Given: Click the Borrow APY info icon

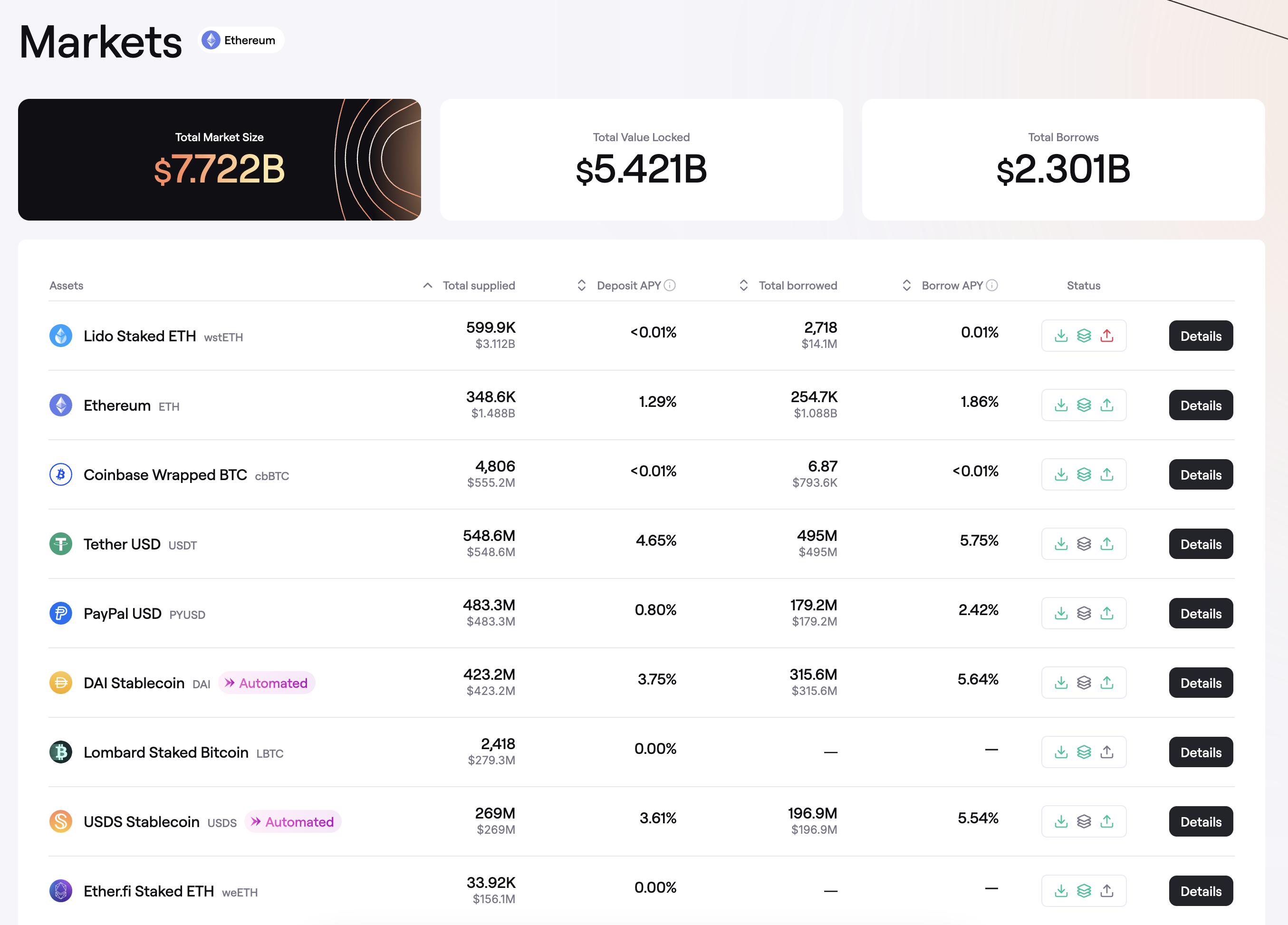Looking at the screenshot, I should point(991,285).
